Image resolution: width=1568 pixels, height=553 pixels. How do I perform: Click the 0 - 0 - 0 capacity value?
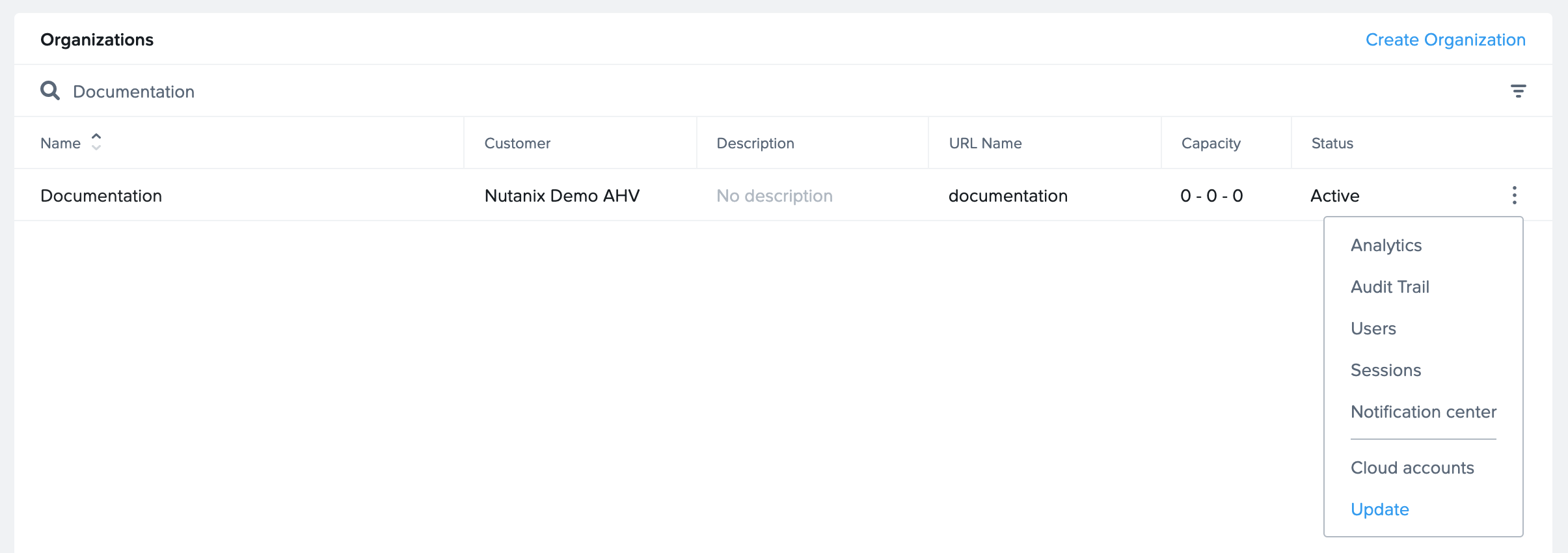click(1211, 196)
